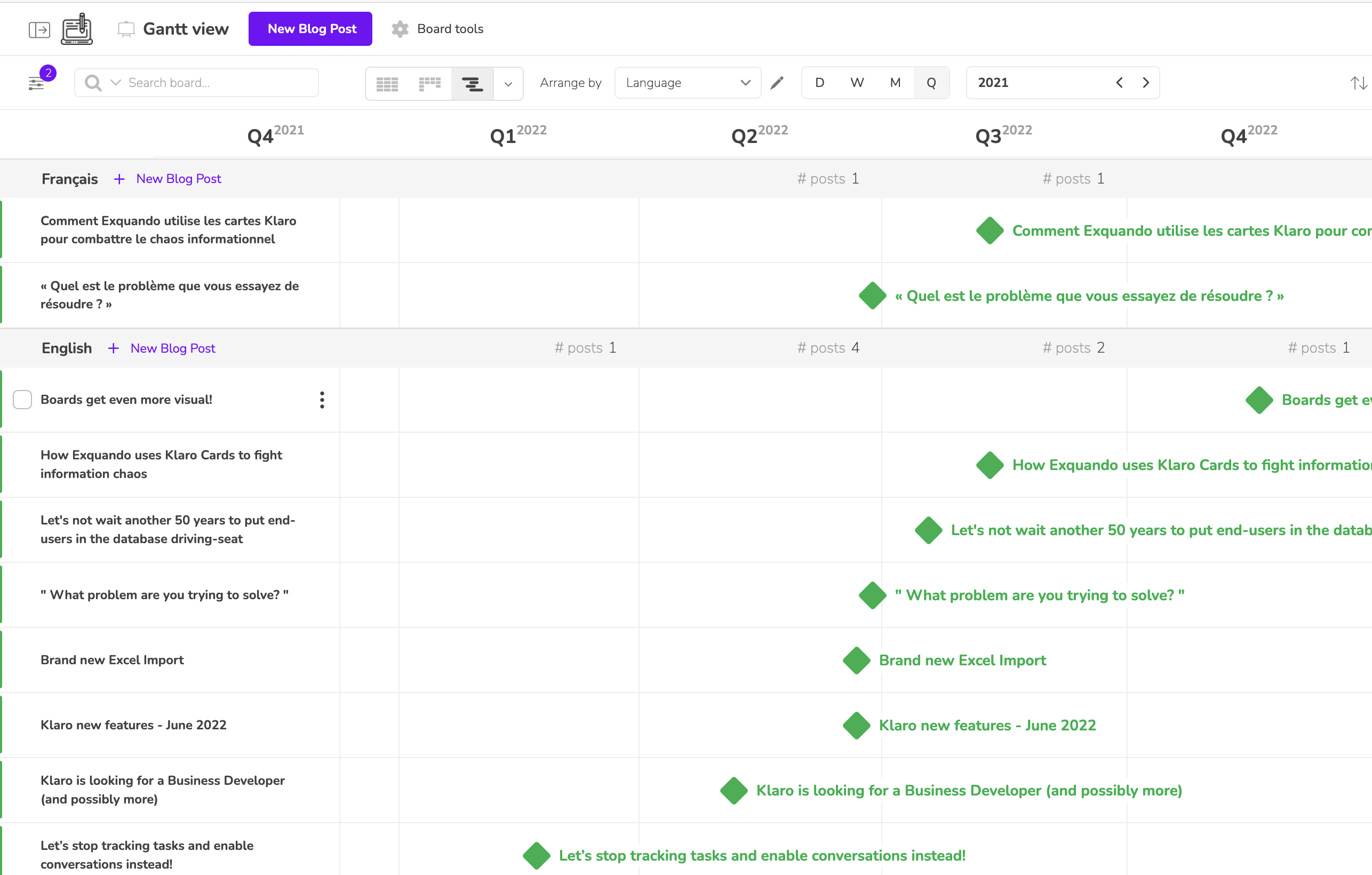Click the Français group header
The width and height of the screenshot is (1372, 875).
pyautogui.click(x=69, y=179)
